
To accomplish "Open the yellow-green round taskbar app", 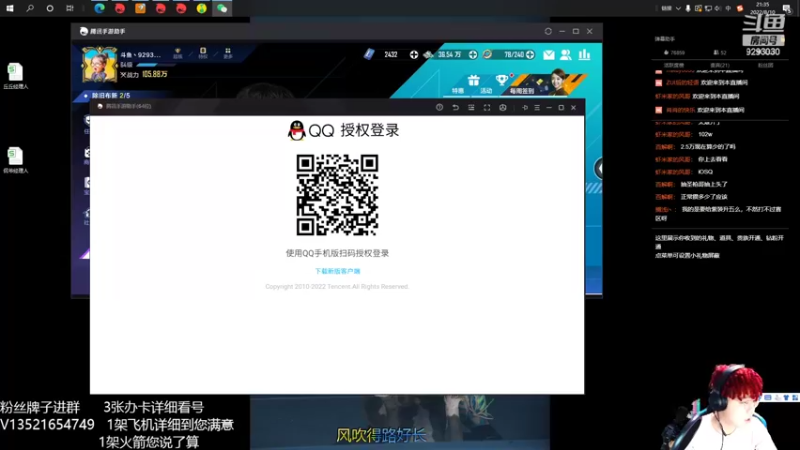I will pyautogui.click(x=202, y=8).
